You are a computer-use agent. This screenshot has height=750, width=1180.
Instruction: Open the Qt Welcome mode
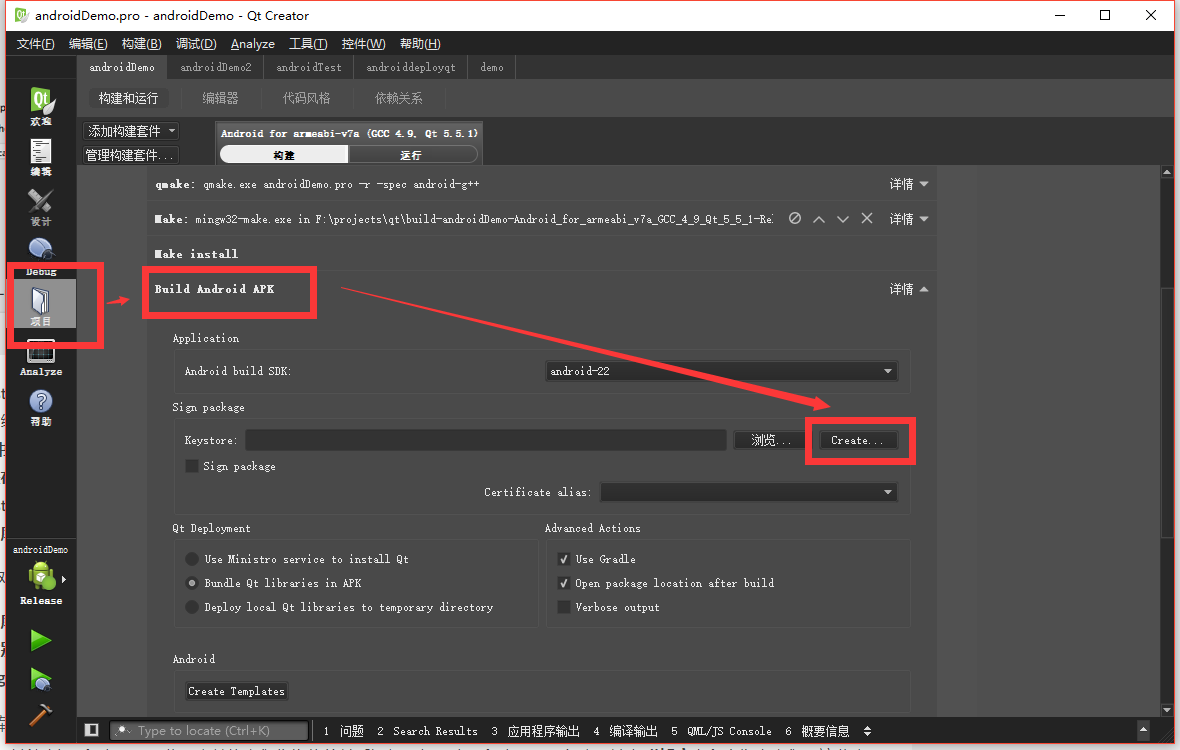[x=41, y=107]
